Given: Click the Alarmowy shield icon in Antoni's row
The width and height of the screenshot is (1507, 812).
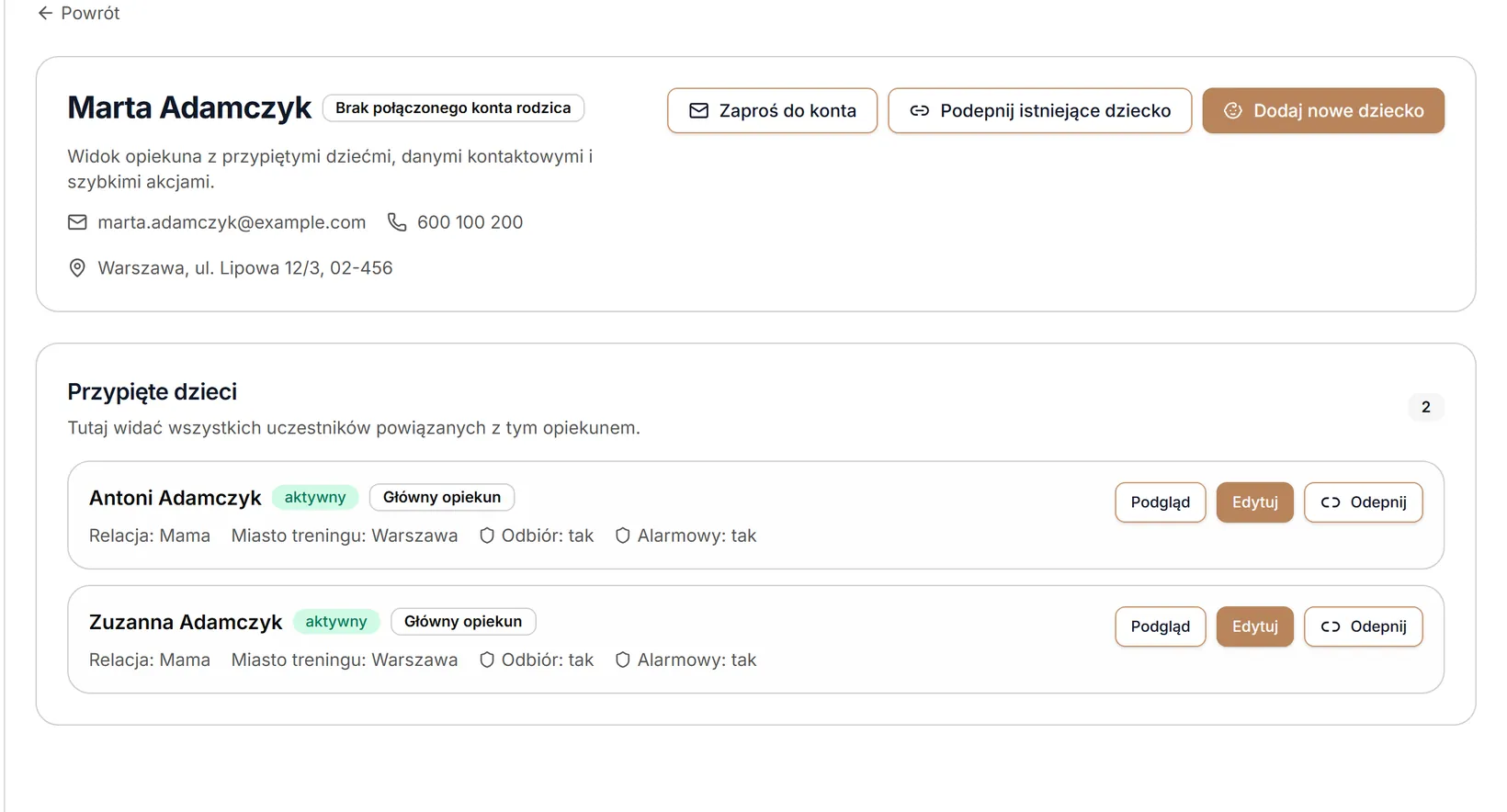Looking at the screenshot, I should (x=622, y=536).
